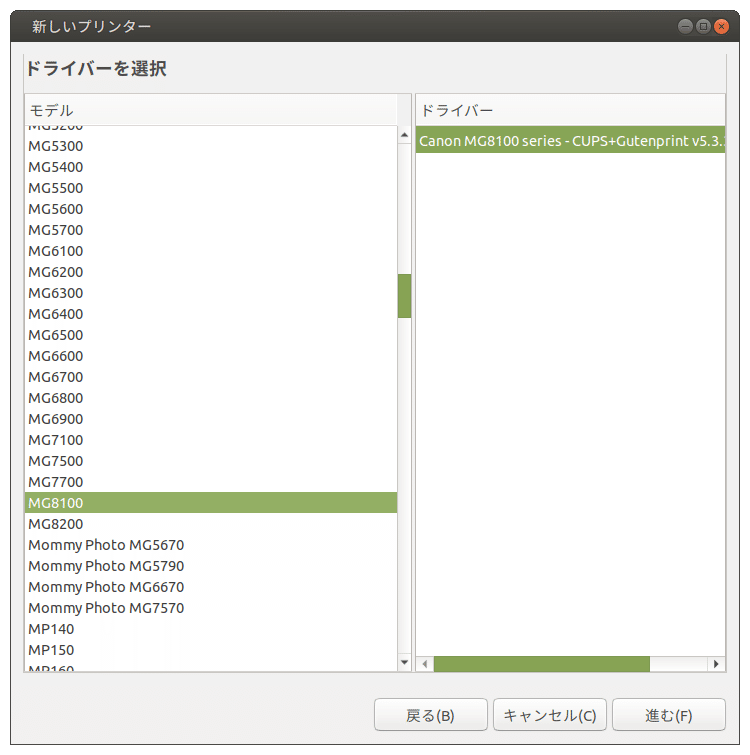Maximize the 新しいプリンター window
750x755 pixels.
click(x=703, y=26)
